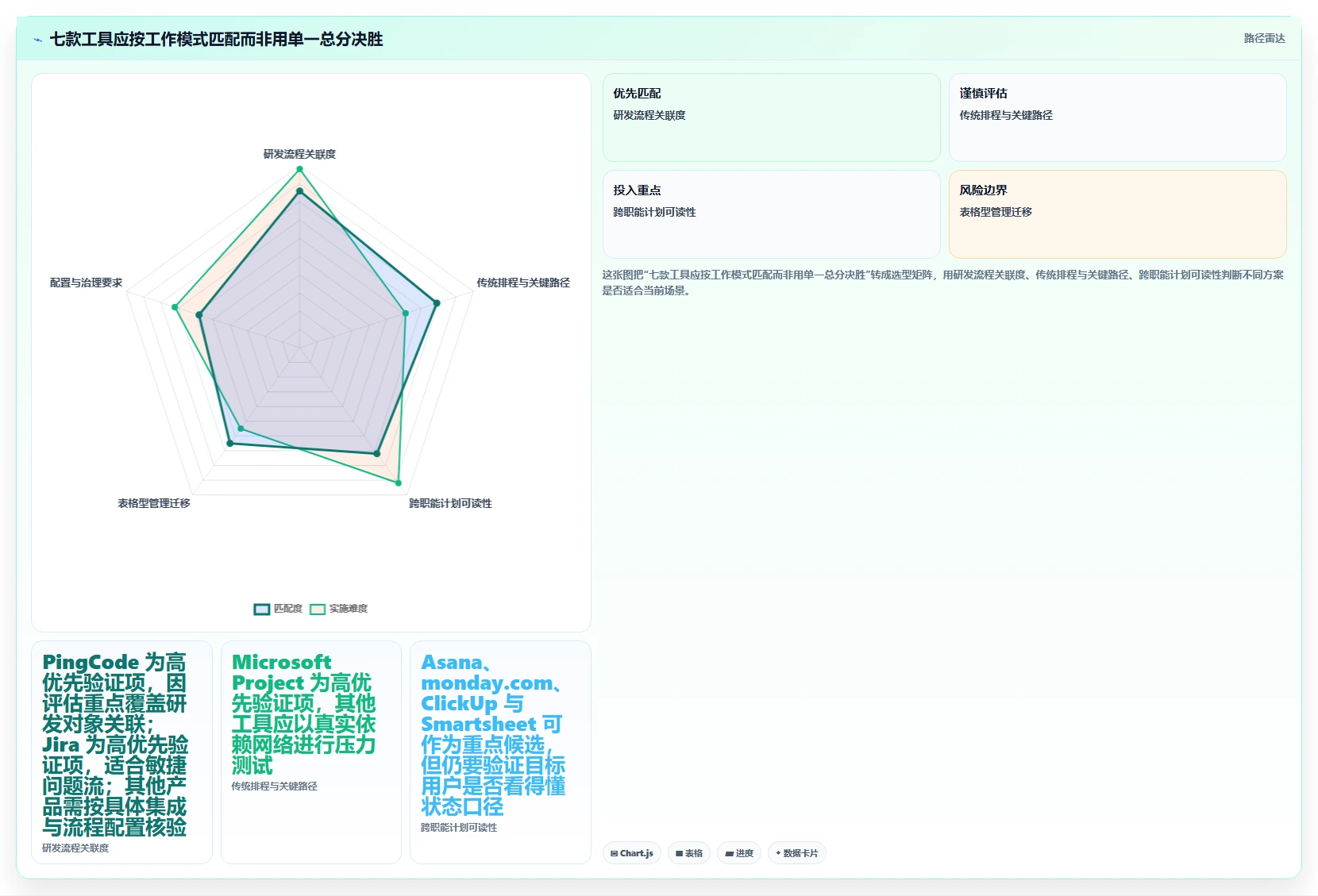Open the 数据卡片 chip
1318x896 pixels.
[x=797, y=853]
